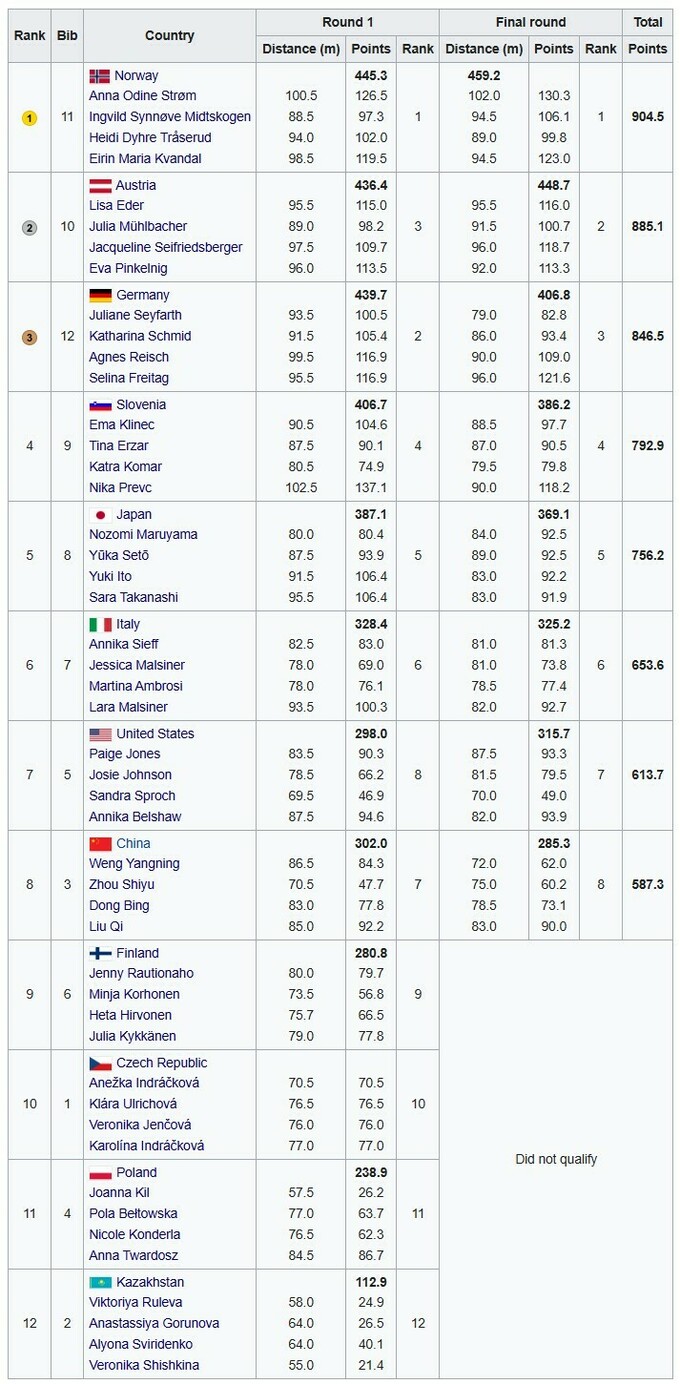Image resolution: width=680 pixels, height=1384 pixels.
Task: Click the gold medal rank icon
Action: pos(30,118)
